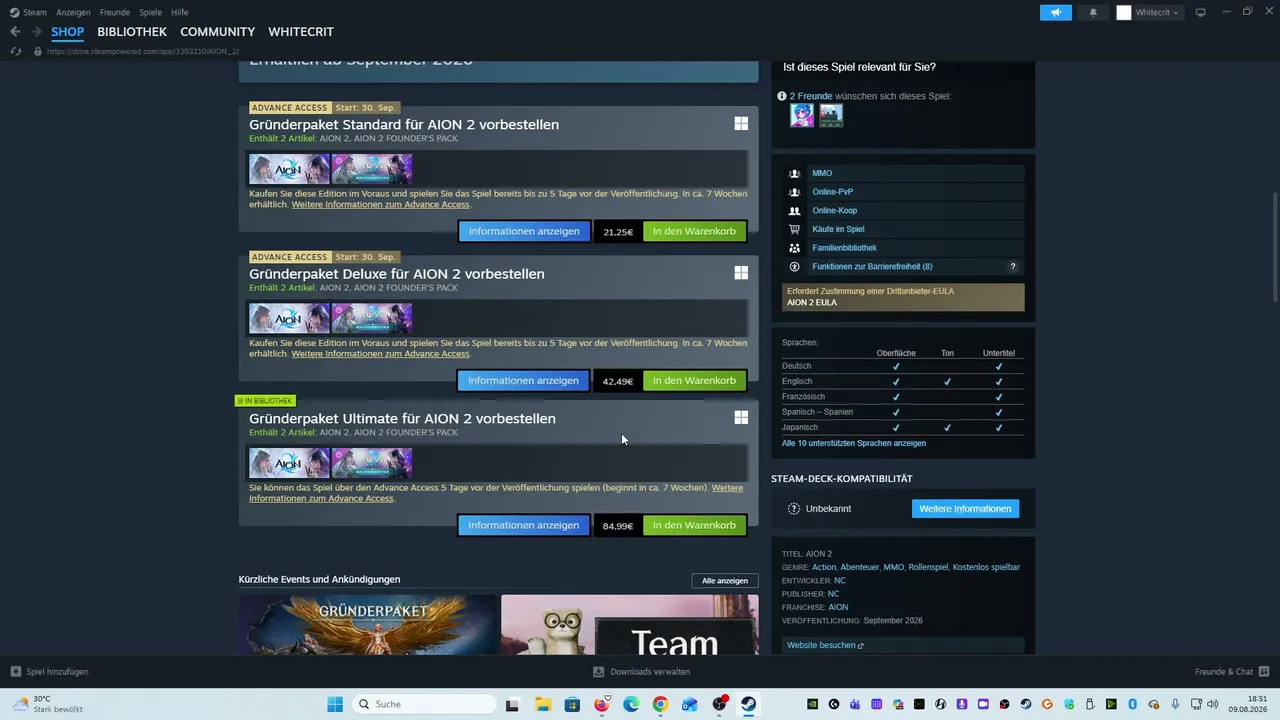Open the Gründerpaket event thumbnail
The height and width of the screenshot is (720, 1280).
click(368, 625)
